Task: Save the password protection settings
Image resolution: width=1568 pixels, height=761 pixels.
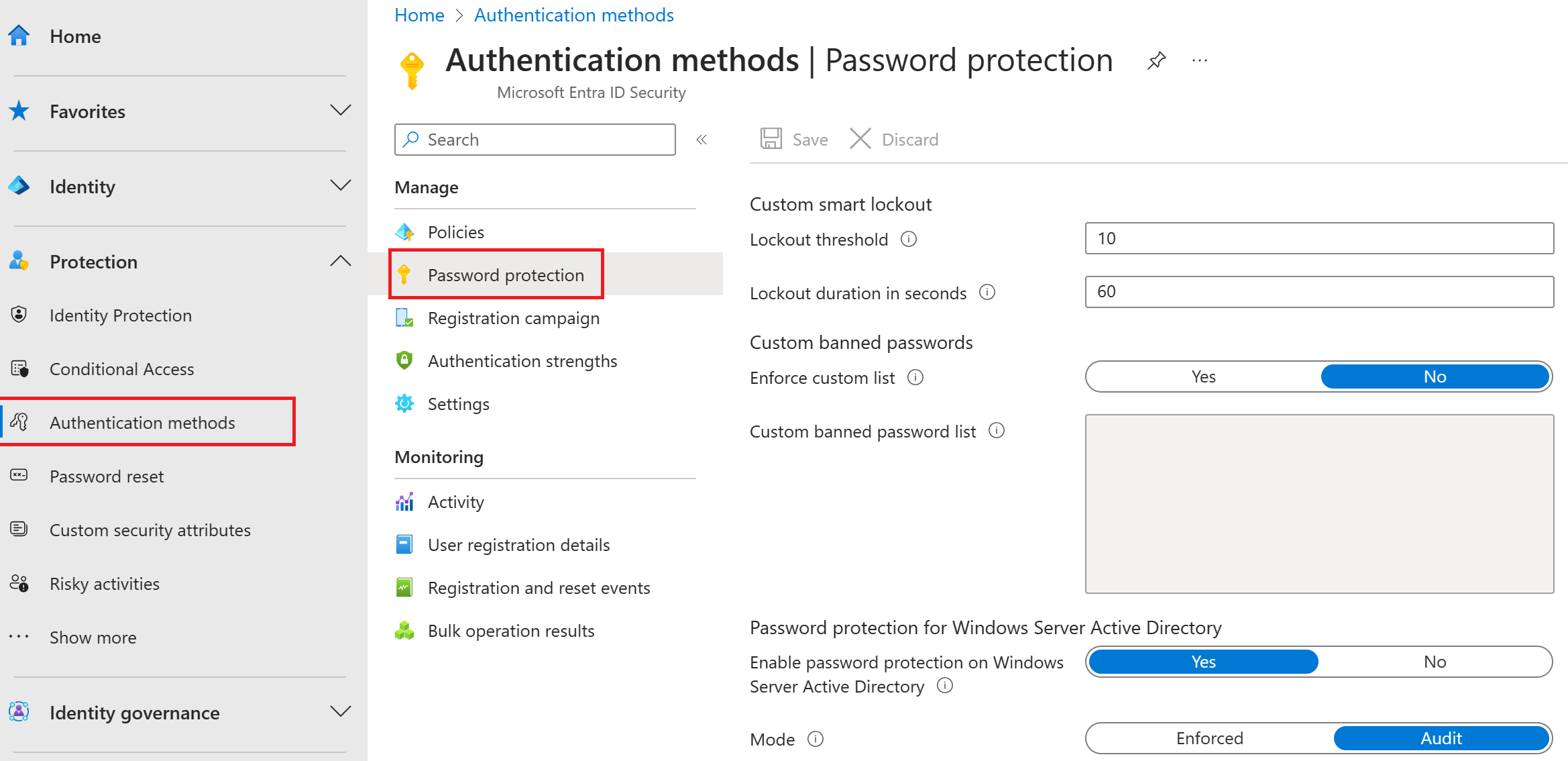Action: [x=794, y=139]
